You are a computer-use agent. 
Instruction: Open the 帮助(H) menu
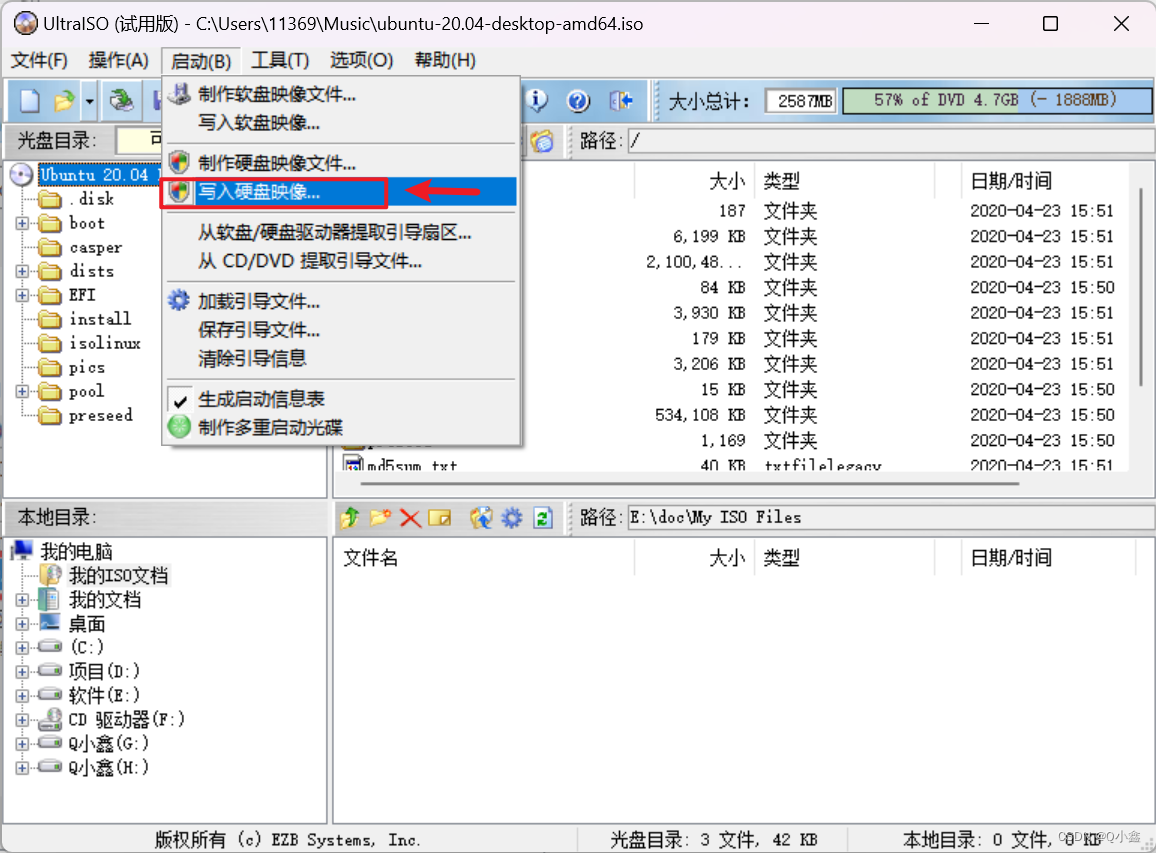[445, 60]
